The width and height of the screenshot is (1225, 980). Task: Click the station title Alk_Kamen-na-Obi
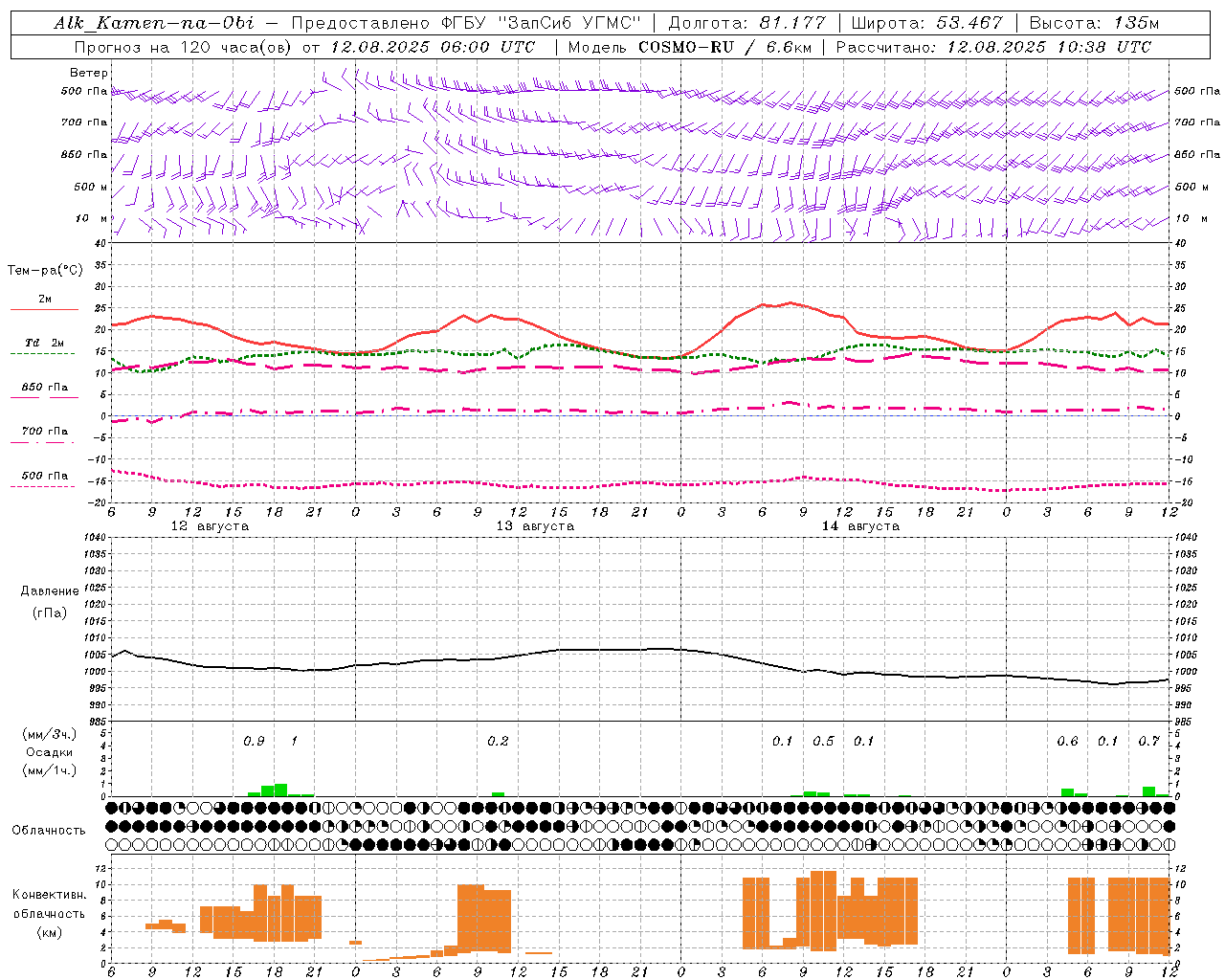(154, 23)
